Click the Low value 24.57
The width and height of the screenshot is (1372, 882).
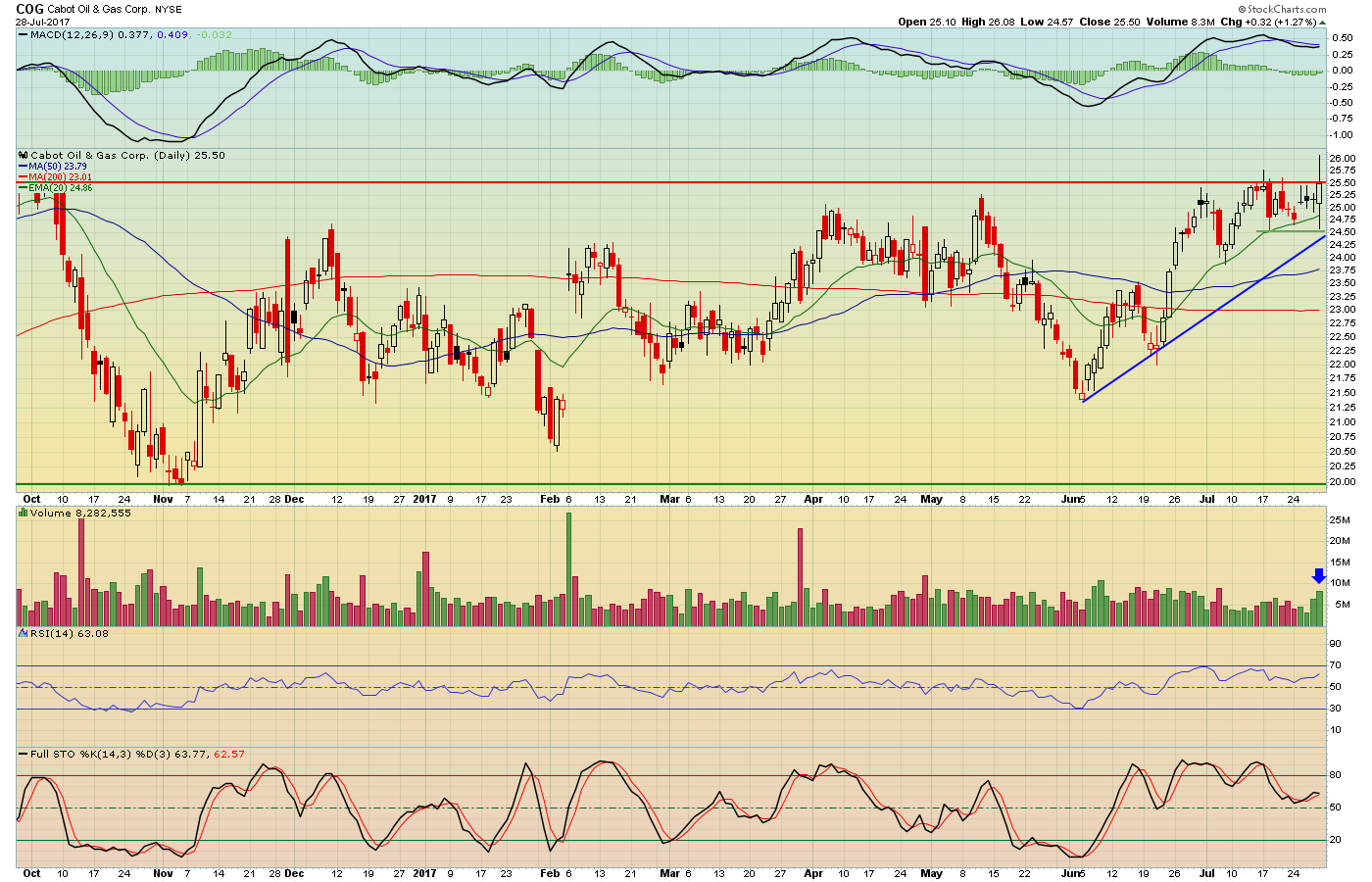click(1059, 22)
